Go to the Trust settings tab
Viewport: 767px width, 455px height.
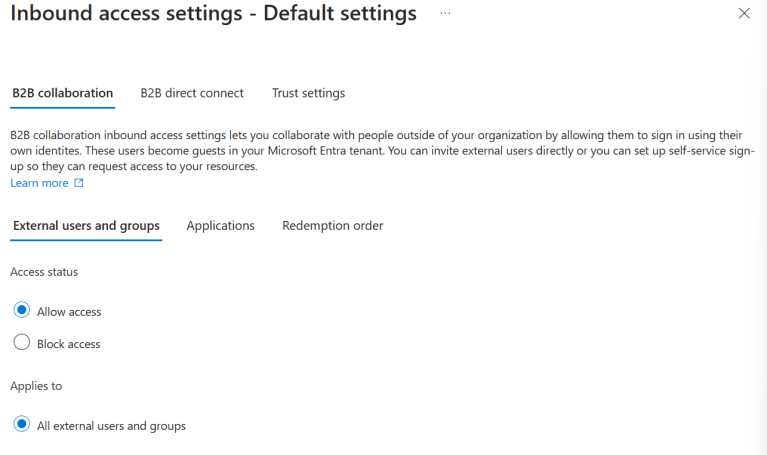coord(308,93)
